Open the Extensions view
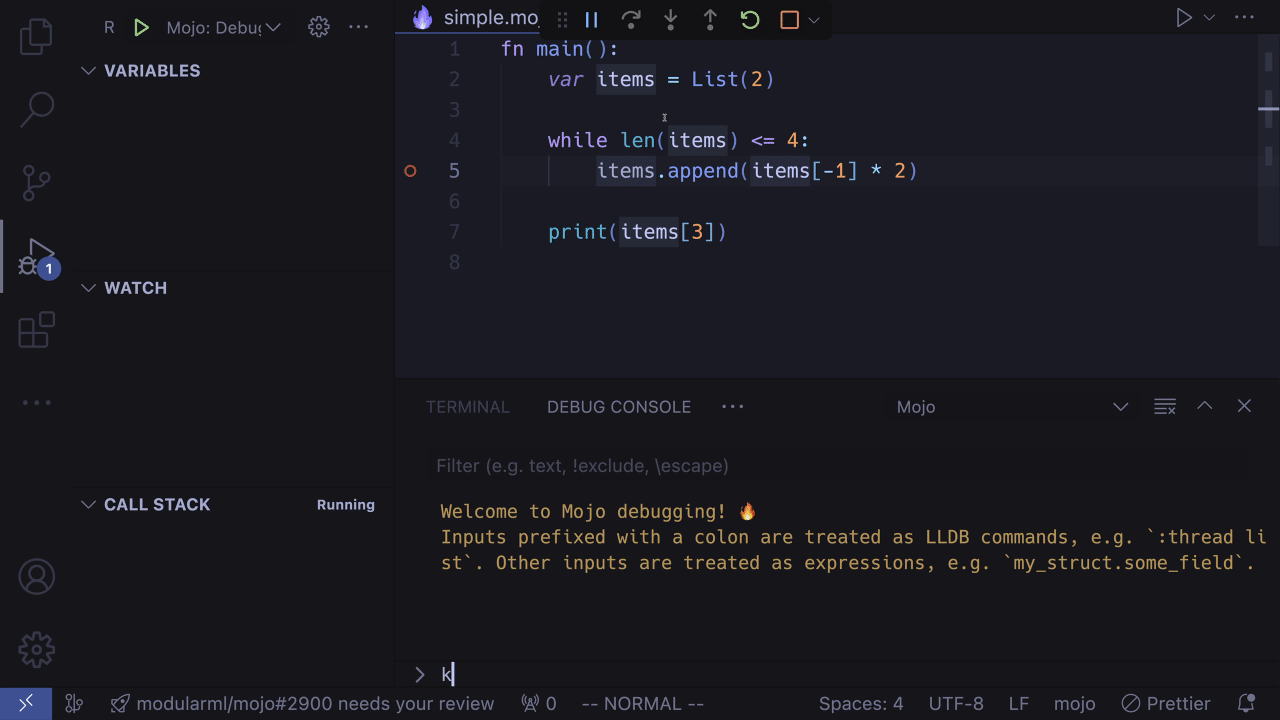The height and width of the screenshot is (720, 1280). click(36, 330)
